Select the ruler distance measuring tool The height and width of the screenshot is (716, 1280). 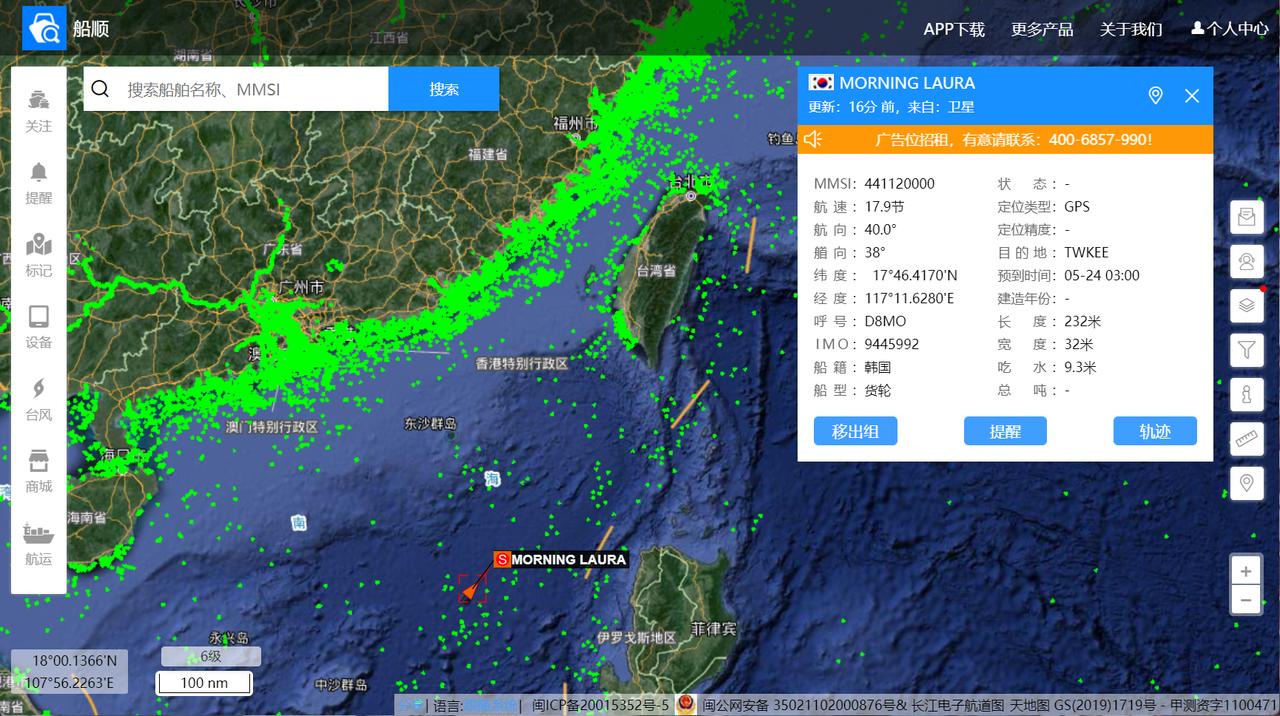[x=1246, y=439]
